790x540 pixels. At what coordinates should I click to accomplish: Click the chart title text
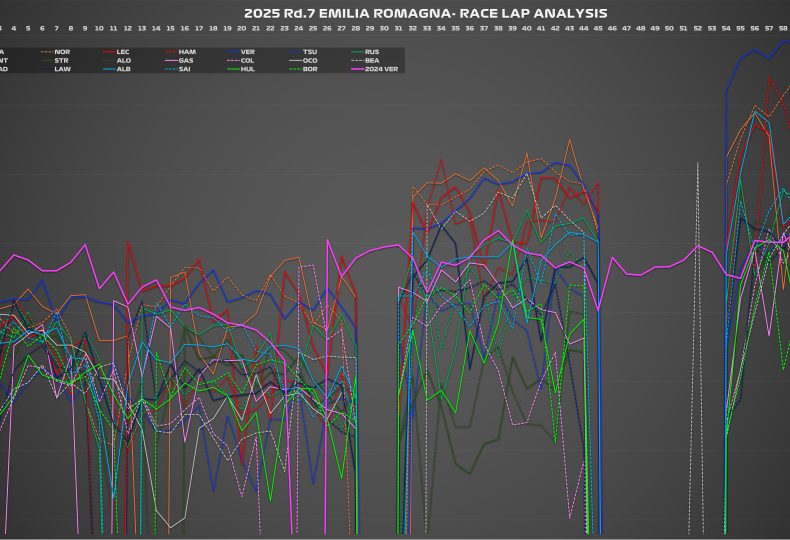coord(425,13)
